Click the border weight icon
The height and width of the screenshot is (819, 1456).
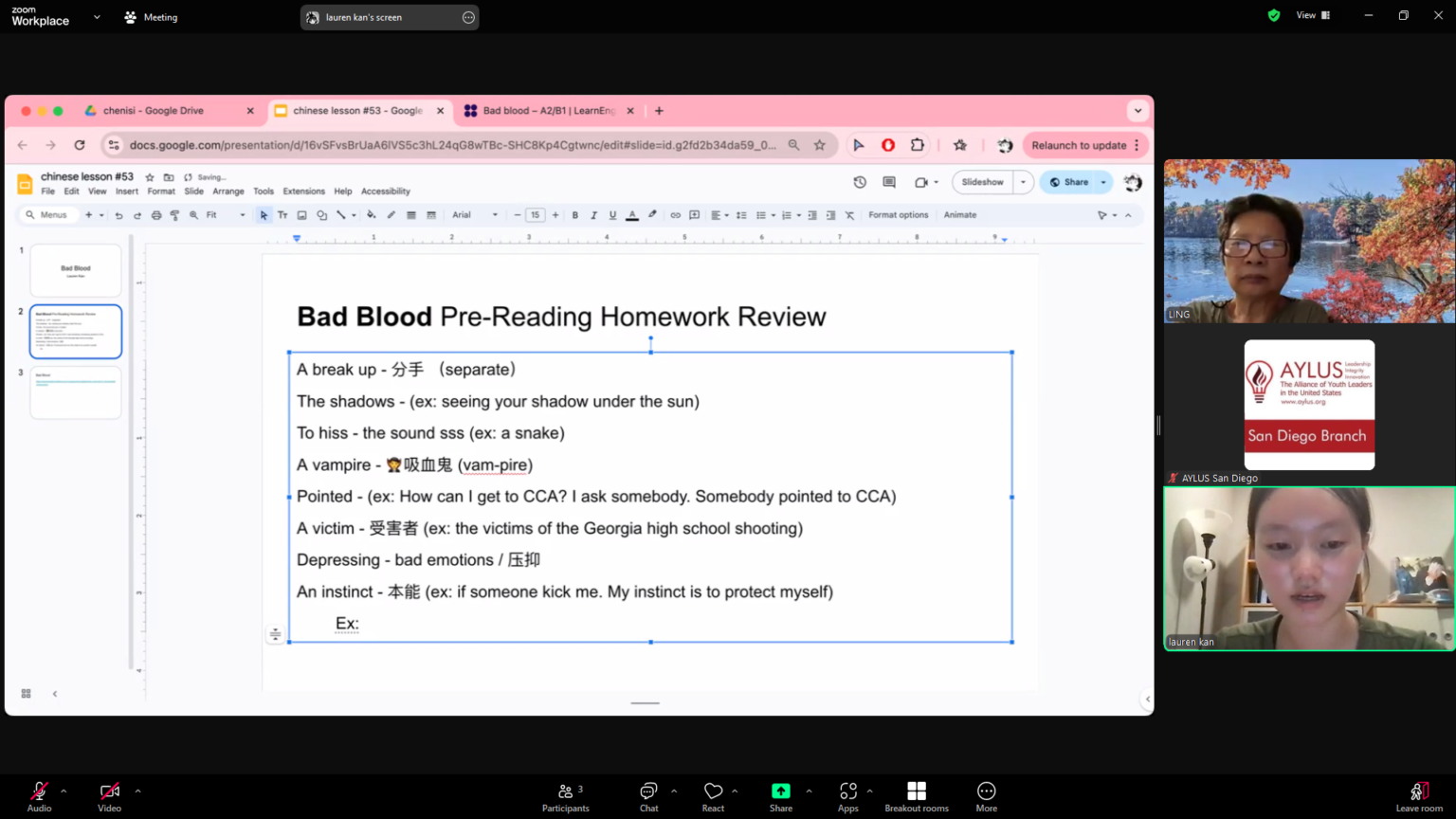[x=411, y=215]
